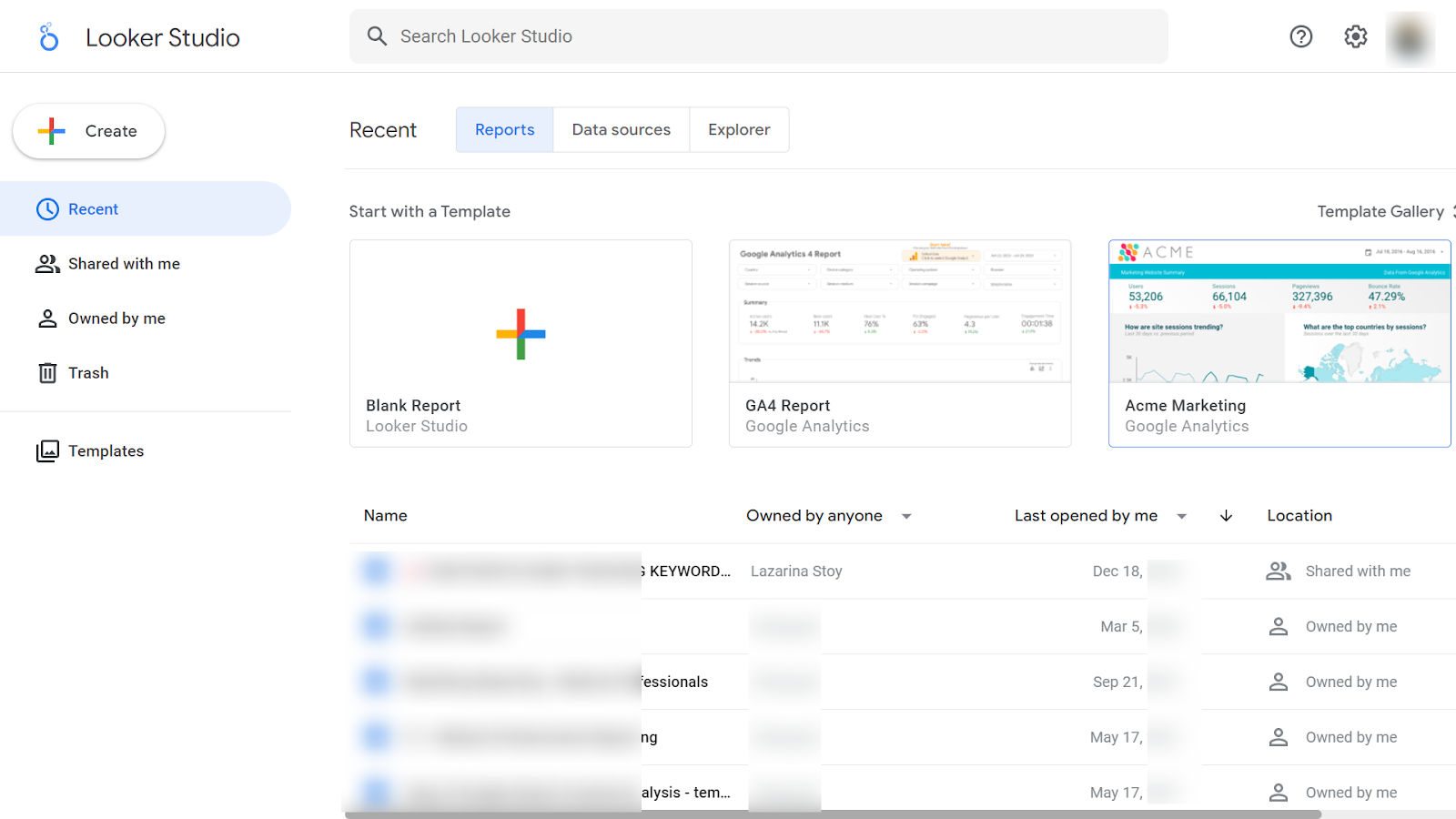The width and height of the screenshot is (1456, 819).
Task: Click the Name column header
Action: tap(386, 516)
